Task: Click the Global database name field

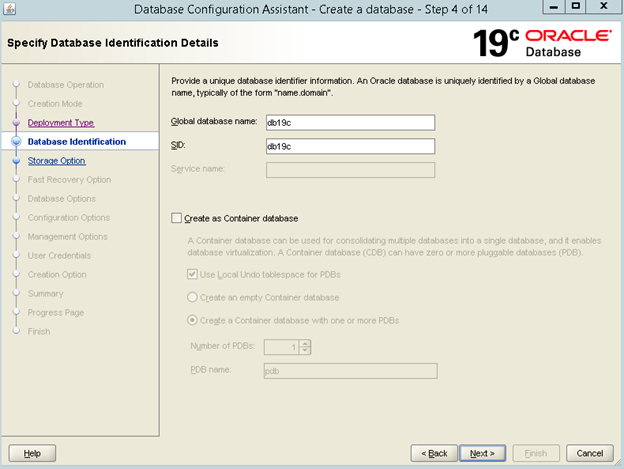Action: [x=350, y=123]
